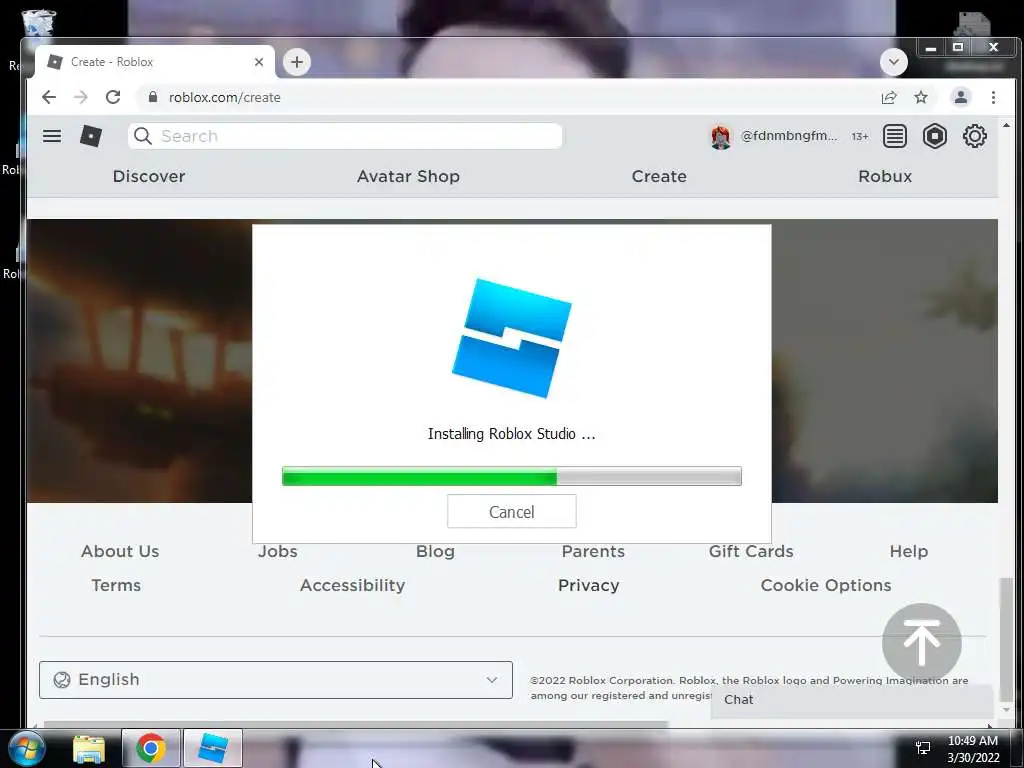This screenshot has width=1024, height=768.
Task: Bookmark the page with star icon
Action: 921,97
